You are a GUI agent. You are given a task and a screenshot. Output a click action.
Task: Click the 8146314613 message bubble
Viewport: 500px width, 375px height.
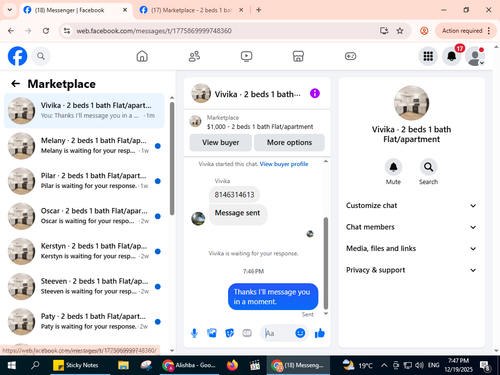click(x=234, y=195)
